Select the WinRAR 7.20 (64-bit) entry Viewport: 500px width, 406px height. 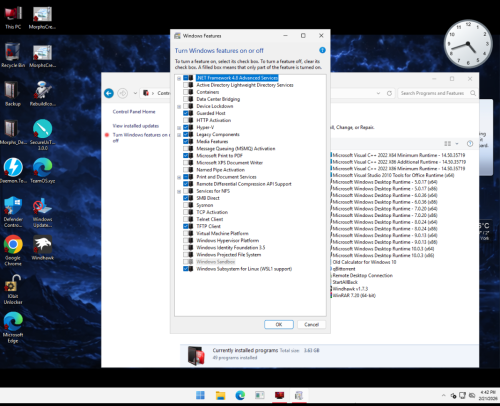tap(354, 295)
